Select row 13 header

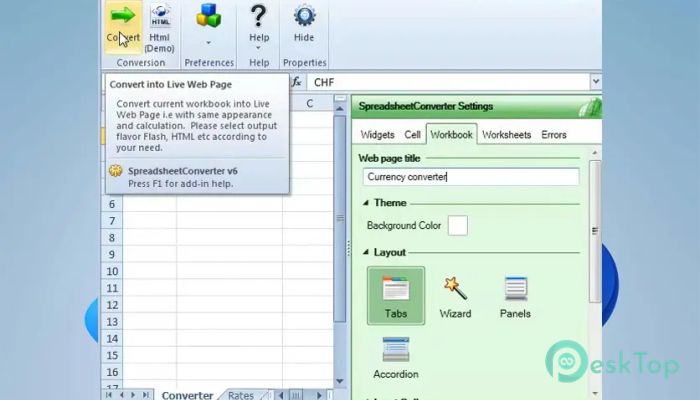[112, 322]
